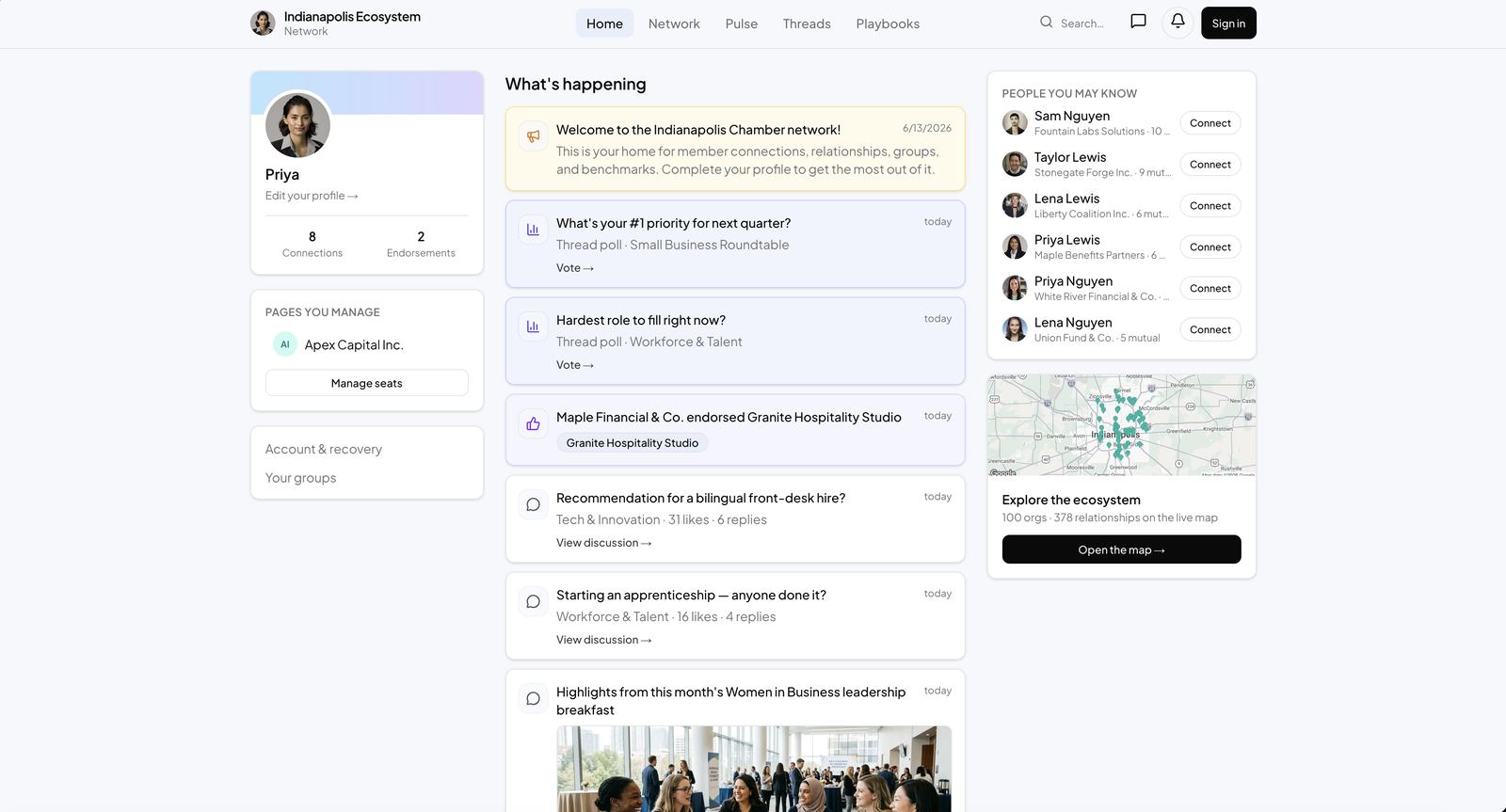Image resolution: width=1506 pixels, height=812 pixels.
Task: Click Open the map button
Action: (x=1121, y=549)
